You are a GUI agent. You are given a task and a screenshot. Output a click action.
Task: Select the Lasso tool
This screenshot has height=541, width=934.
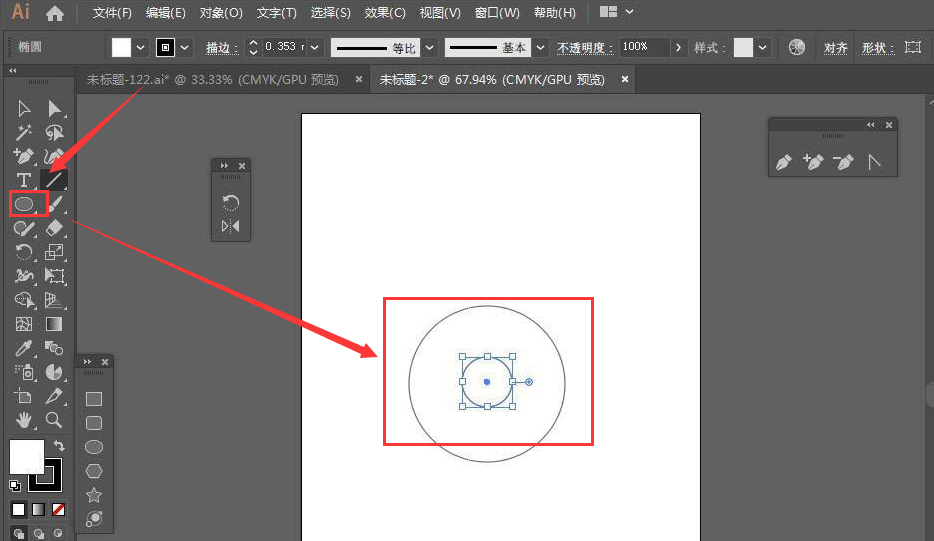point(54,132)
